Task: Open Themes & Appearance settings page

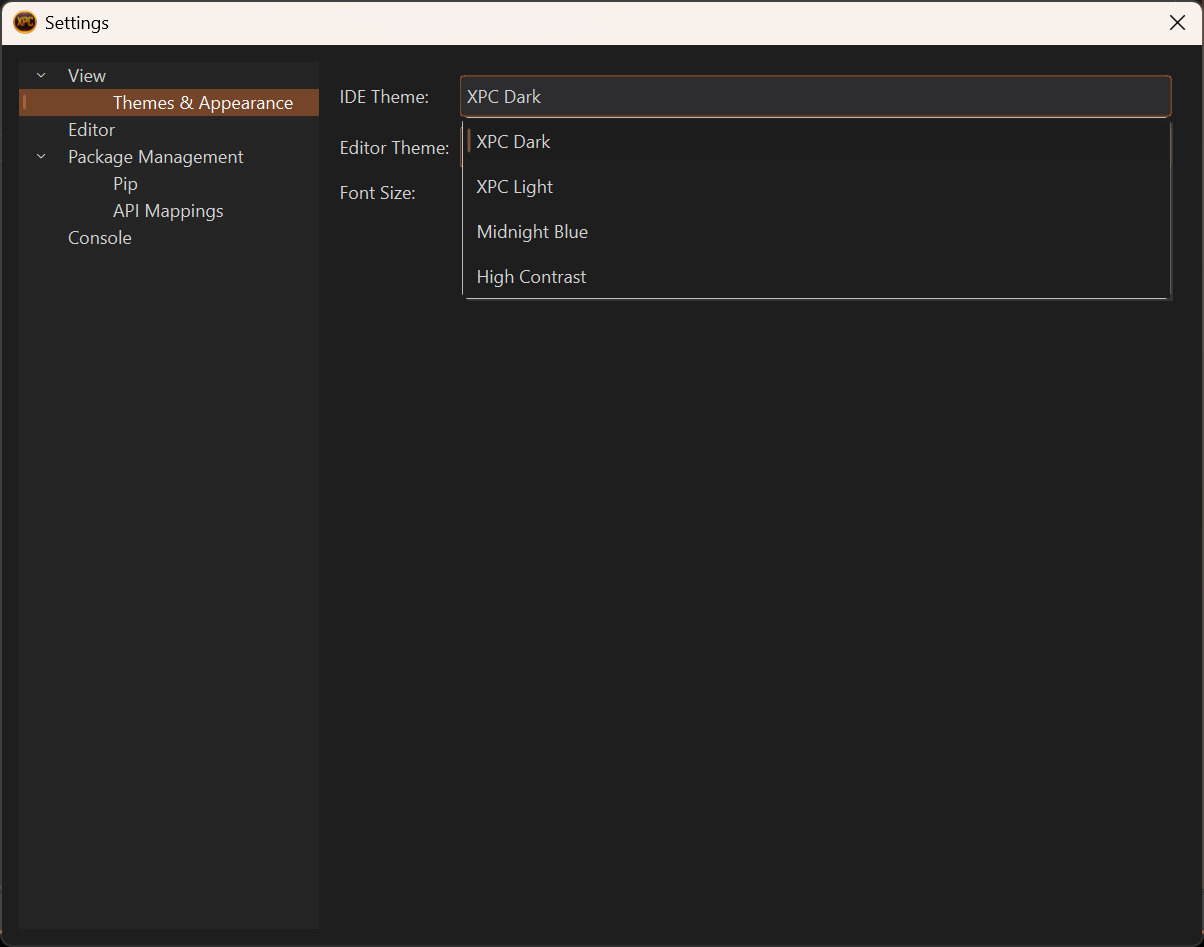Action: coord(202,103)
